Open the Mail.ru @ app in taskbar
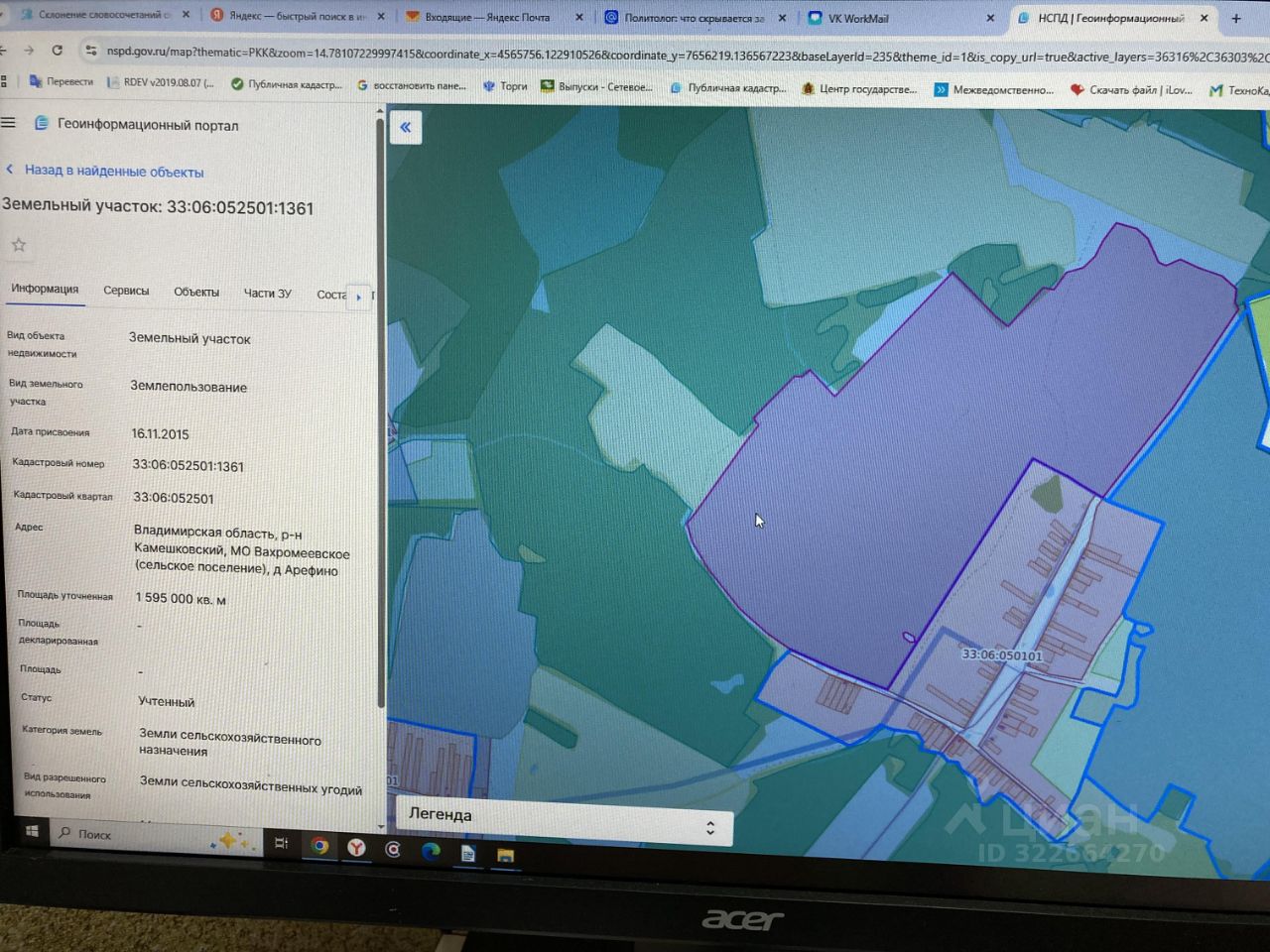This screenshot has height=952, width=1270. [x=393, y=849]
